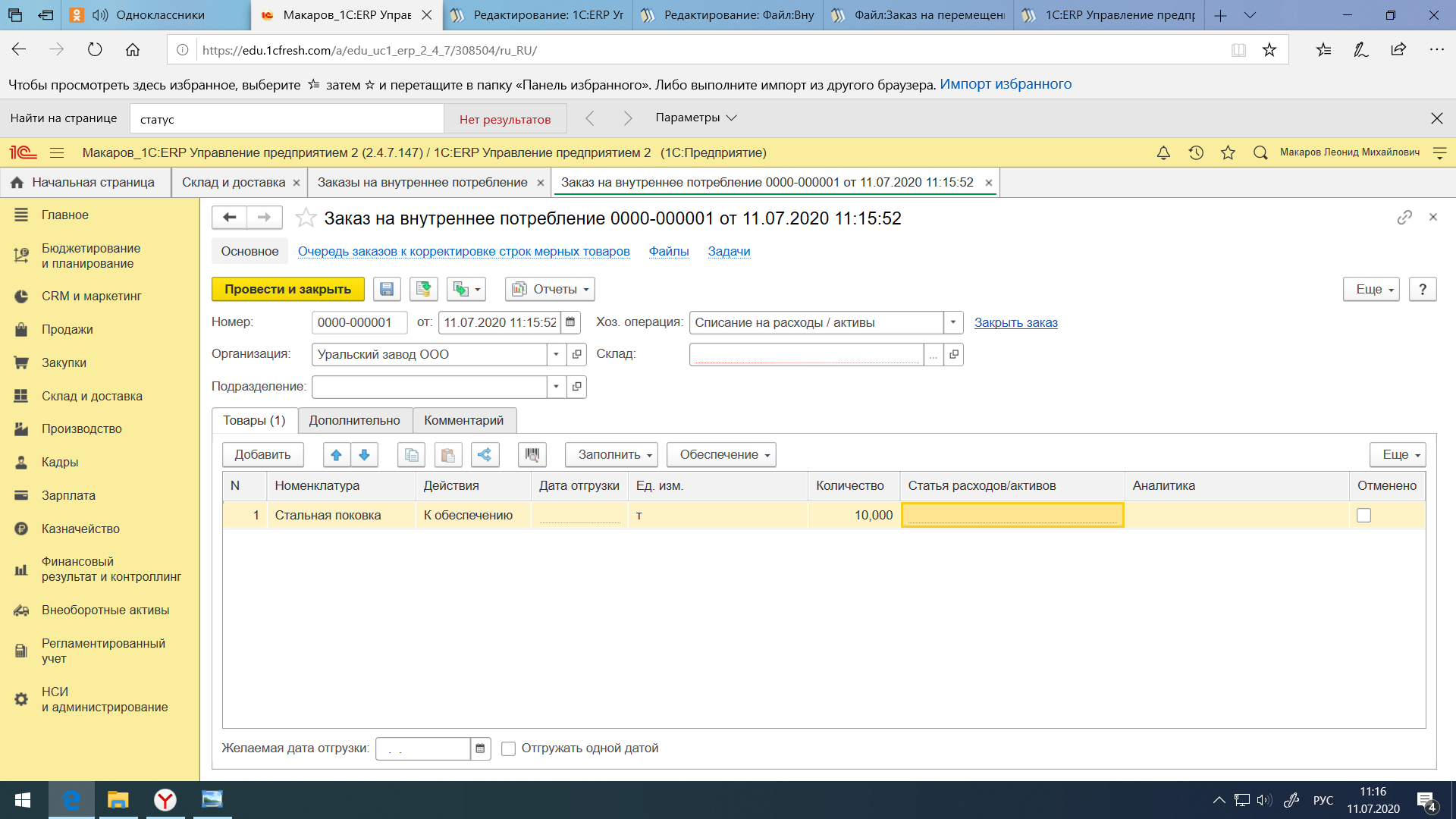Open history clock icon in 1C header
The image size is (1456, 819).
coord(1196,152)
